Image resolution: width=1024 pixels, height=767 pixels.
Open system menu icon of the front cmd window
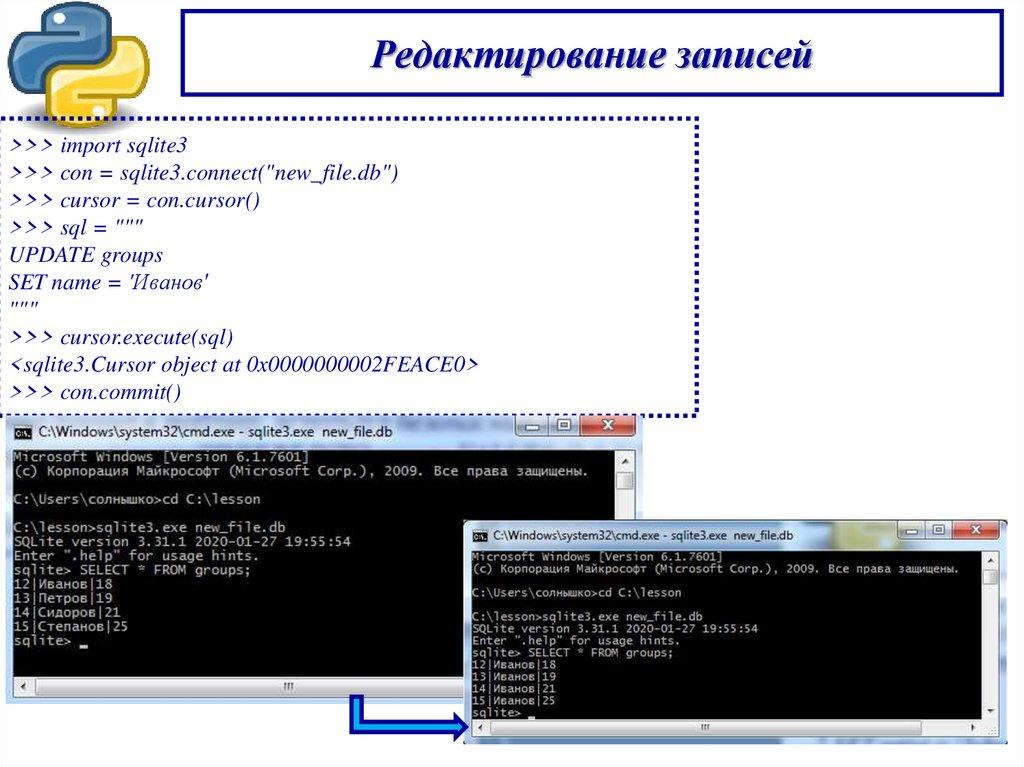[480, 536]
